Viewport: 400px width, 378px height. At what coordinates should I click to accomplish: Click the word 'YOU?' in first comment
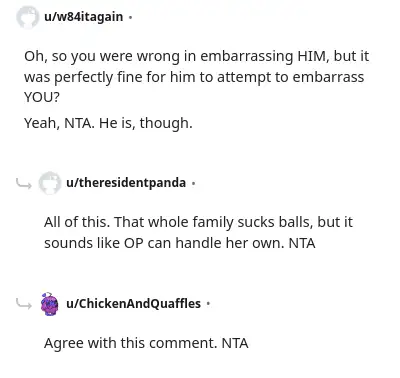click(x=42, y=97)
